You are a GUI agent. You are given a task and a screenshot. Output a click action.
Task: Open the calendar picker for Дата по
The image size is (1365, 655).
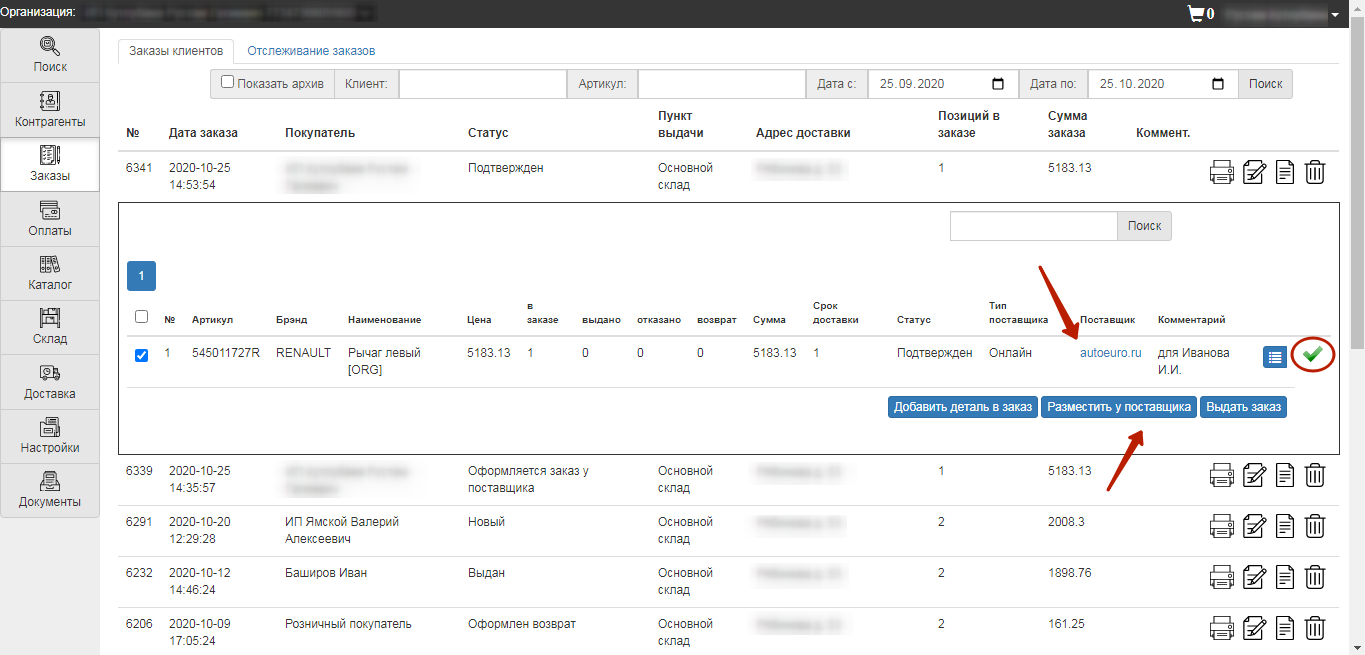click(x=1218, y=84)
